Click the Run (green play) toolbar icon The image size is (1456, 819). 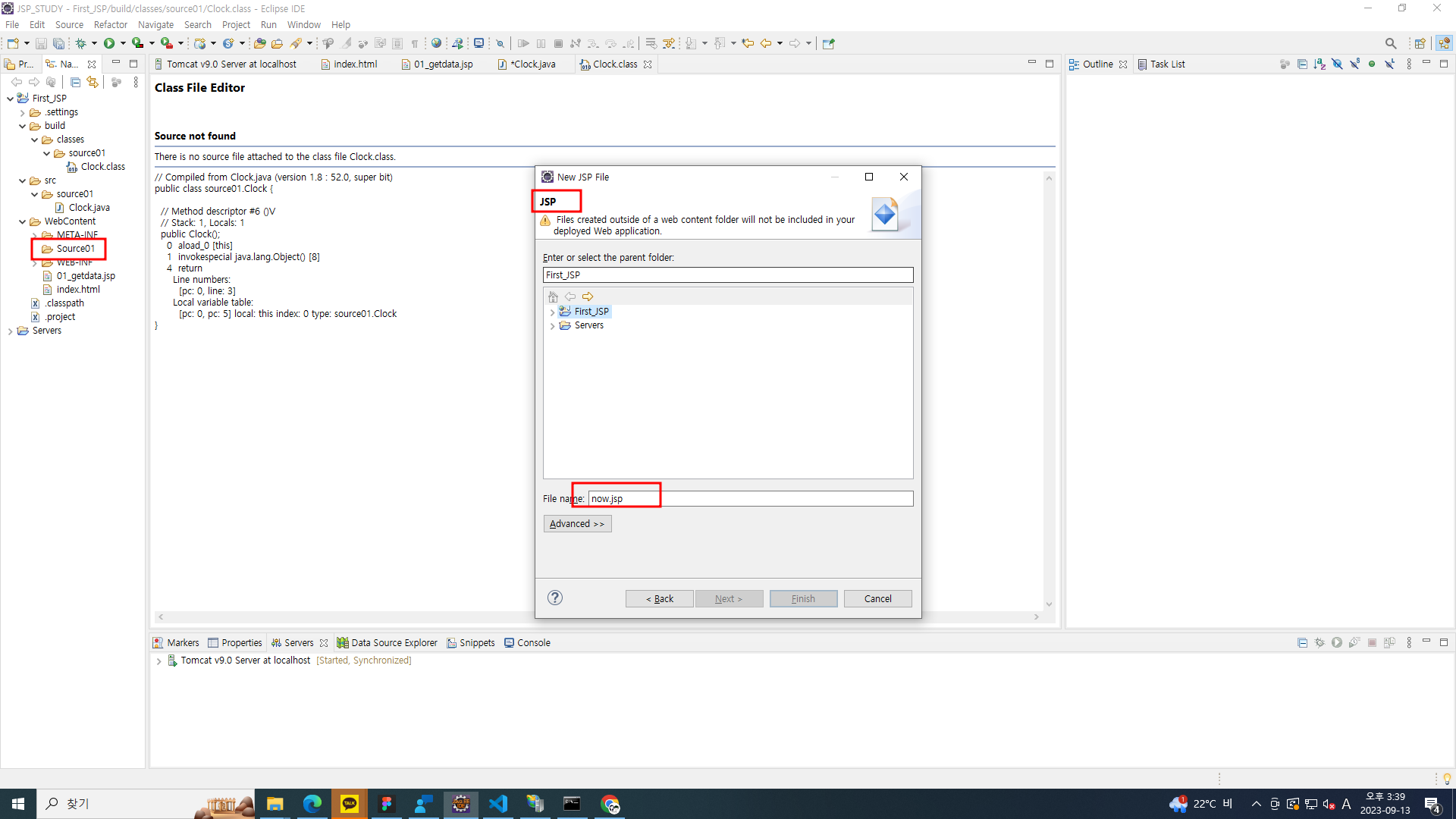[109, 43]
